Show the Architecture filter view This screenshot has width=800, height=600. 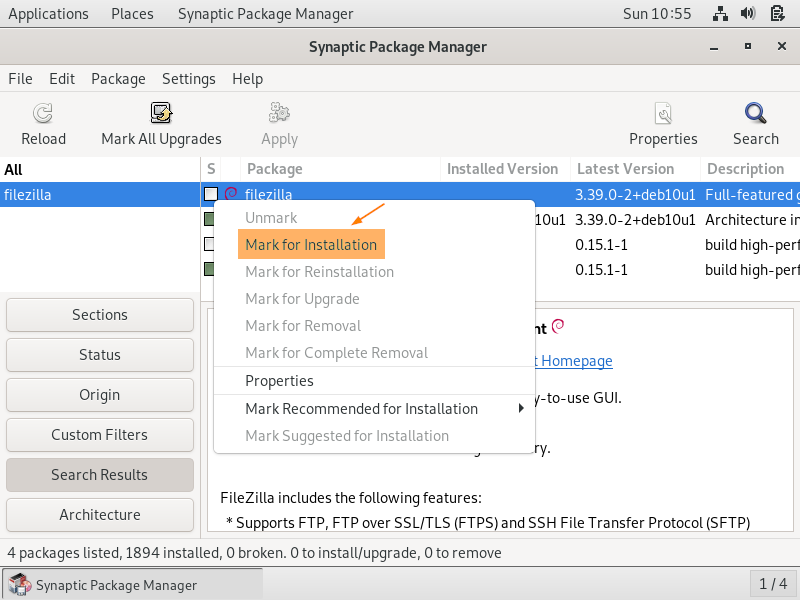[x=100, y=515]
